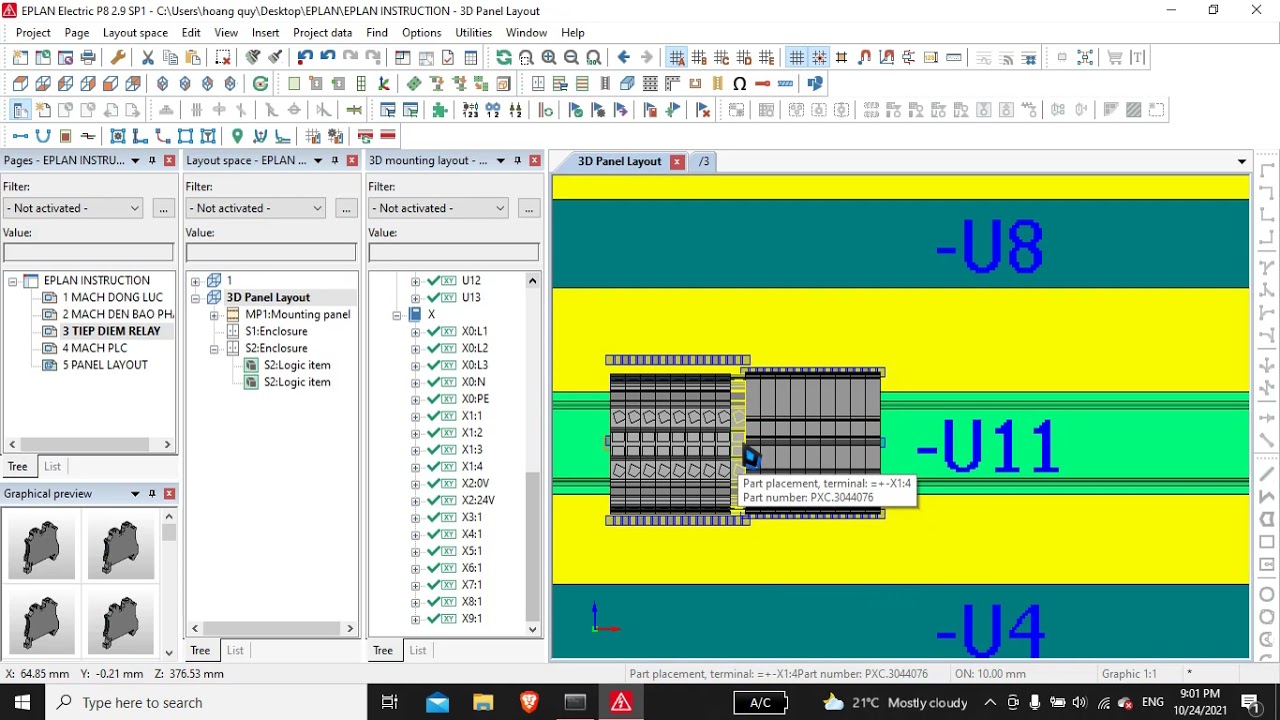Toggle Grid D button
This screenshot has width=1280, height=720.
(743, 58)
